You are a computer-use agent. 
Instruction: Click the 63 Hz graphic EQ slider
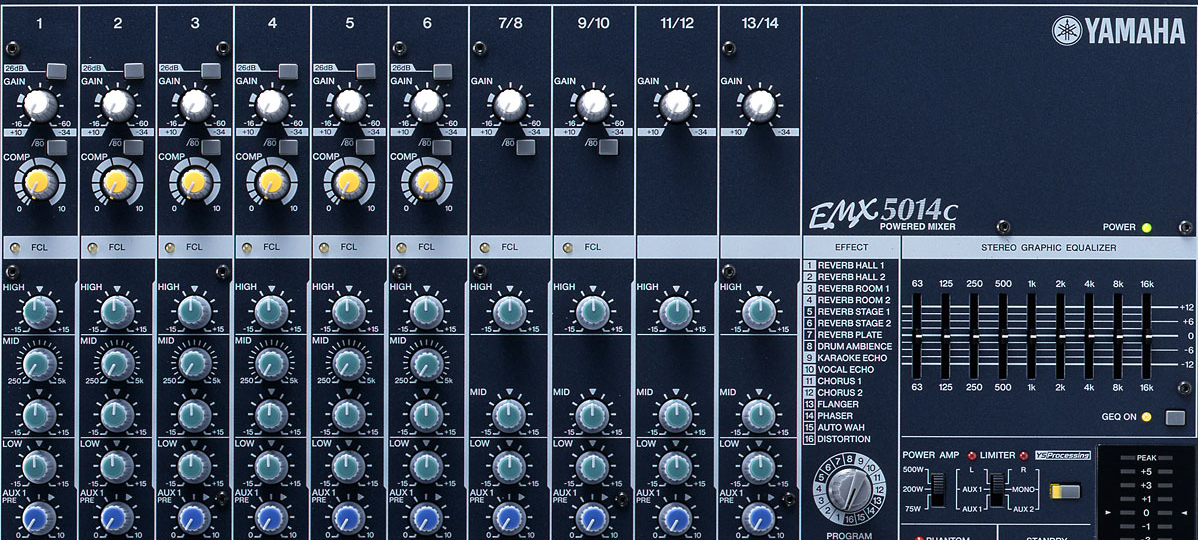917,336
